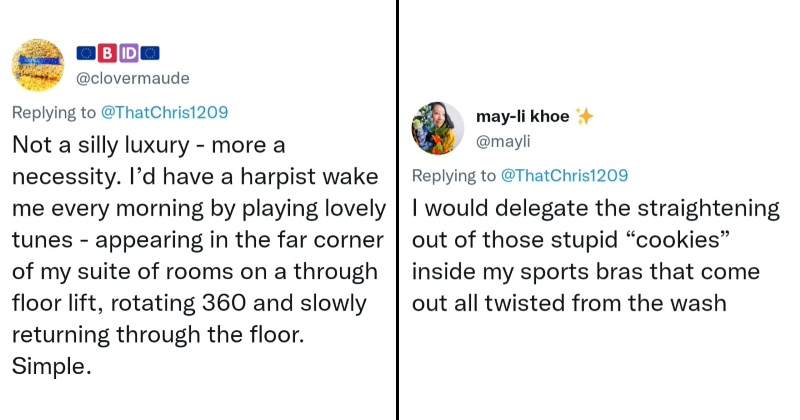
Task: Click the may-li khoe profile photo
Action: point(438,129)
